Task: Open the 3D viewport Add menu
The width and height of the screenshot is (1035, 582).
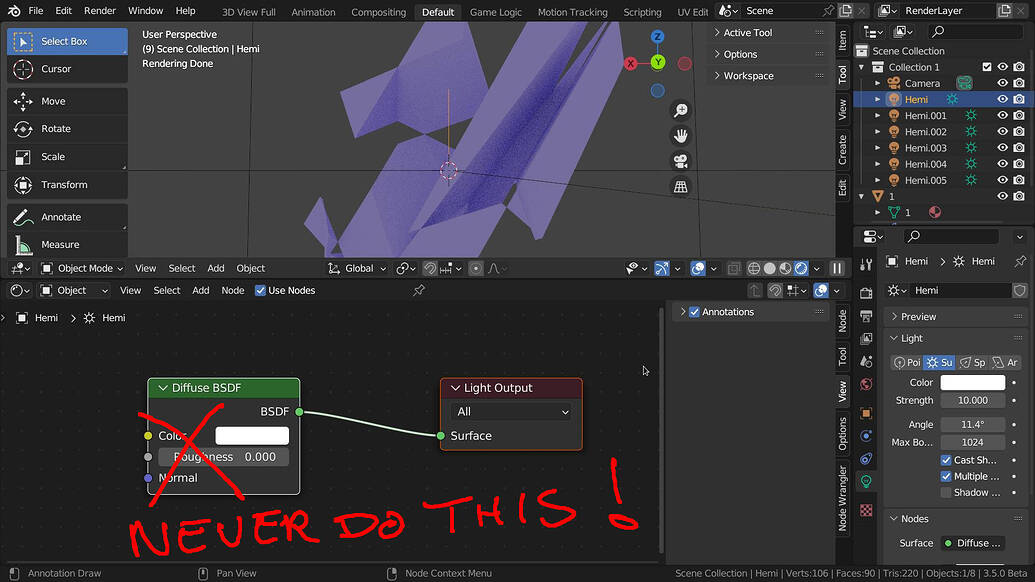Action: 216,269
